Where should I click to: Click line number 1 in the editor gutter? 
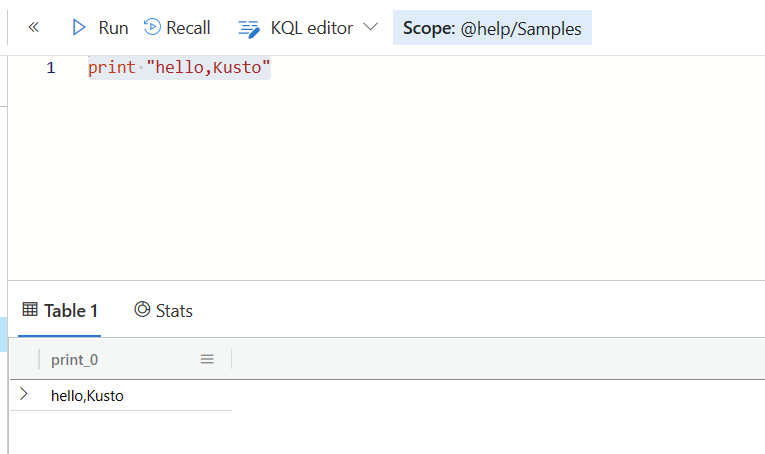tap(50, 68)
